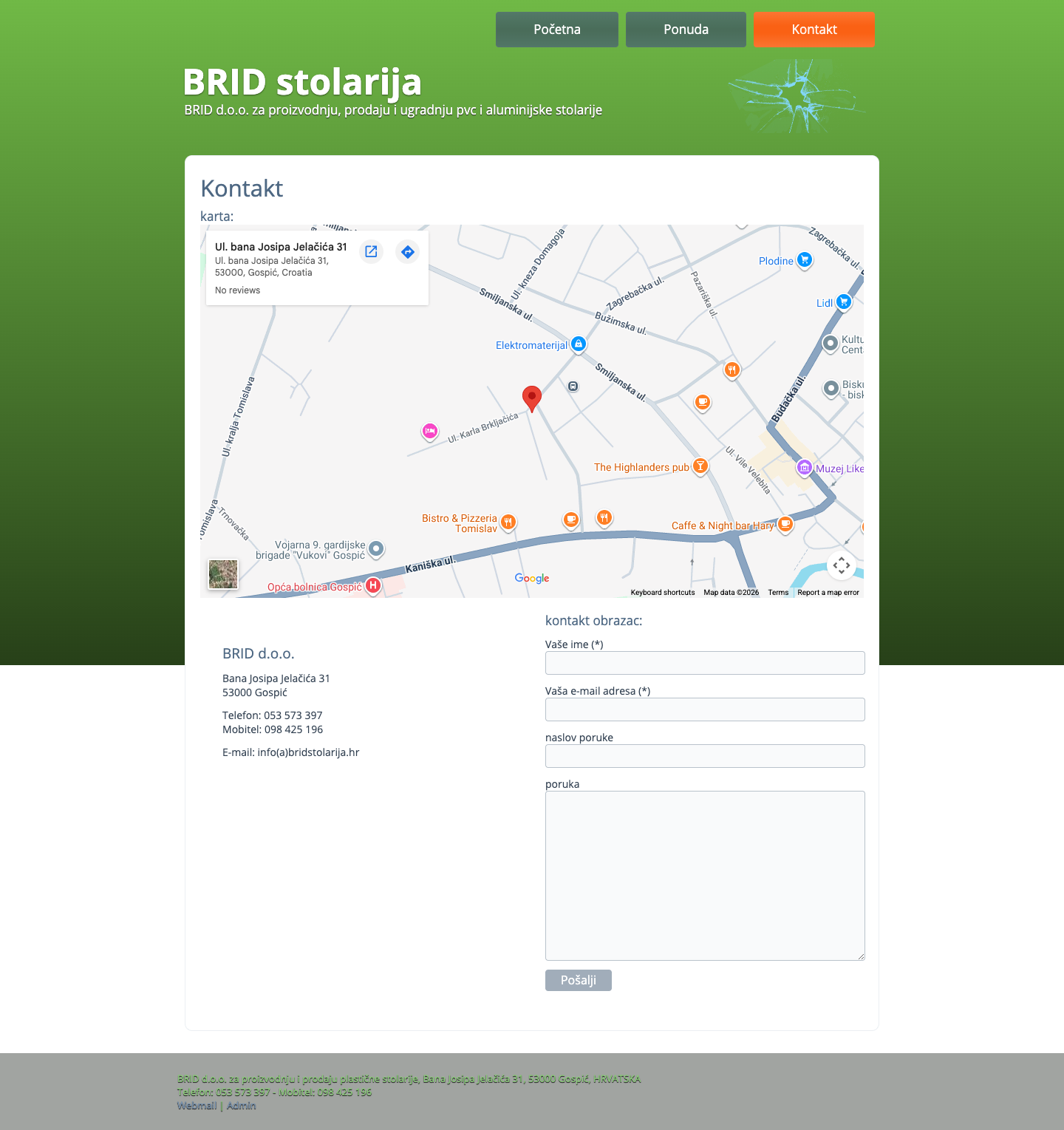The image size is (1064, 1130).
Task: Click Report a map error link
Action: point(828,593)
